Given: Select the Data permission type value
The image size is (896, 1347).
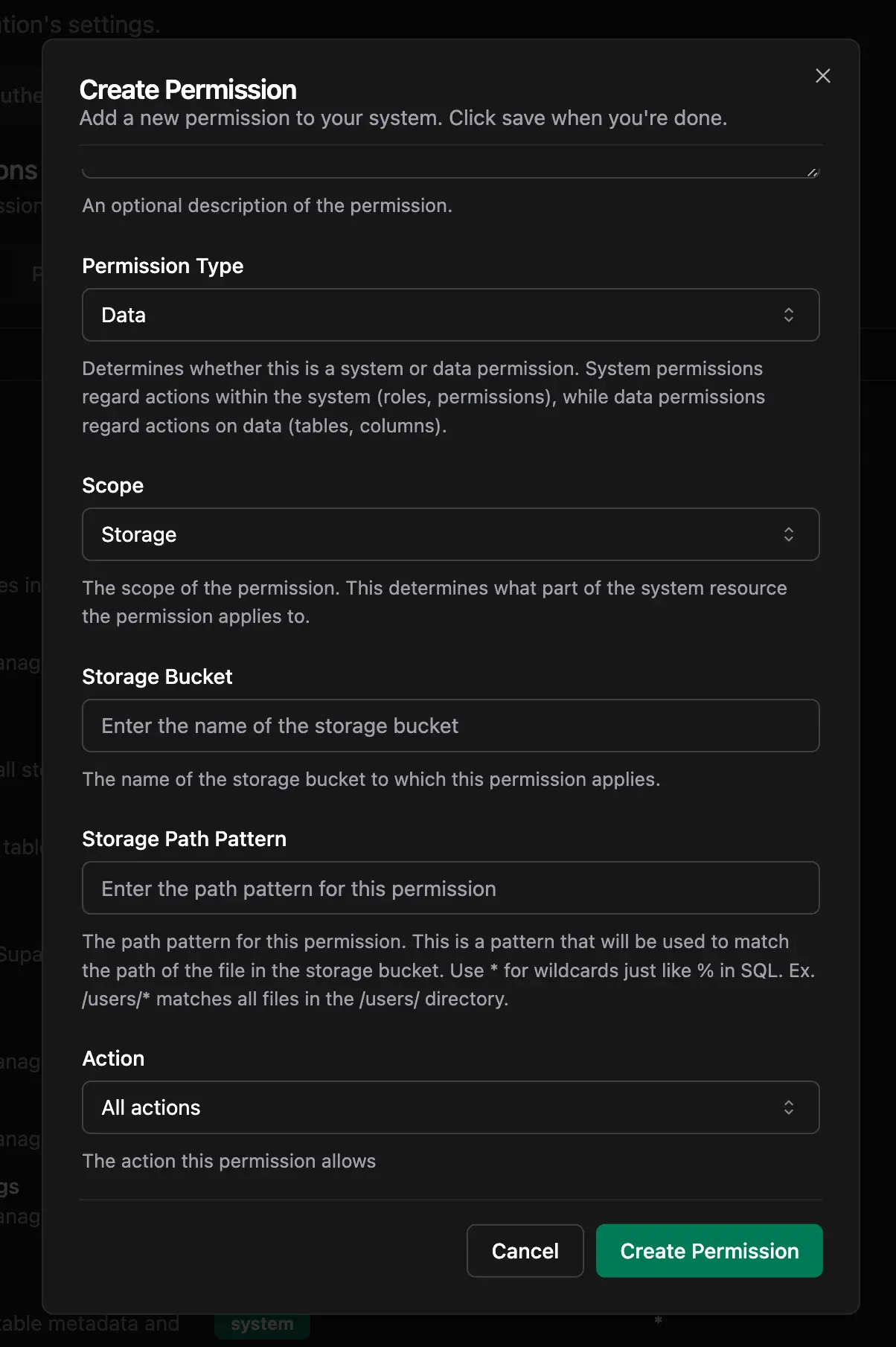Looking at the screenshot, I should click(x=123, y=315).
